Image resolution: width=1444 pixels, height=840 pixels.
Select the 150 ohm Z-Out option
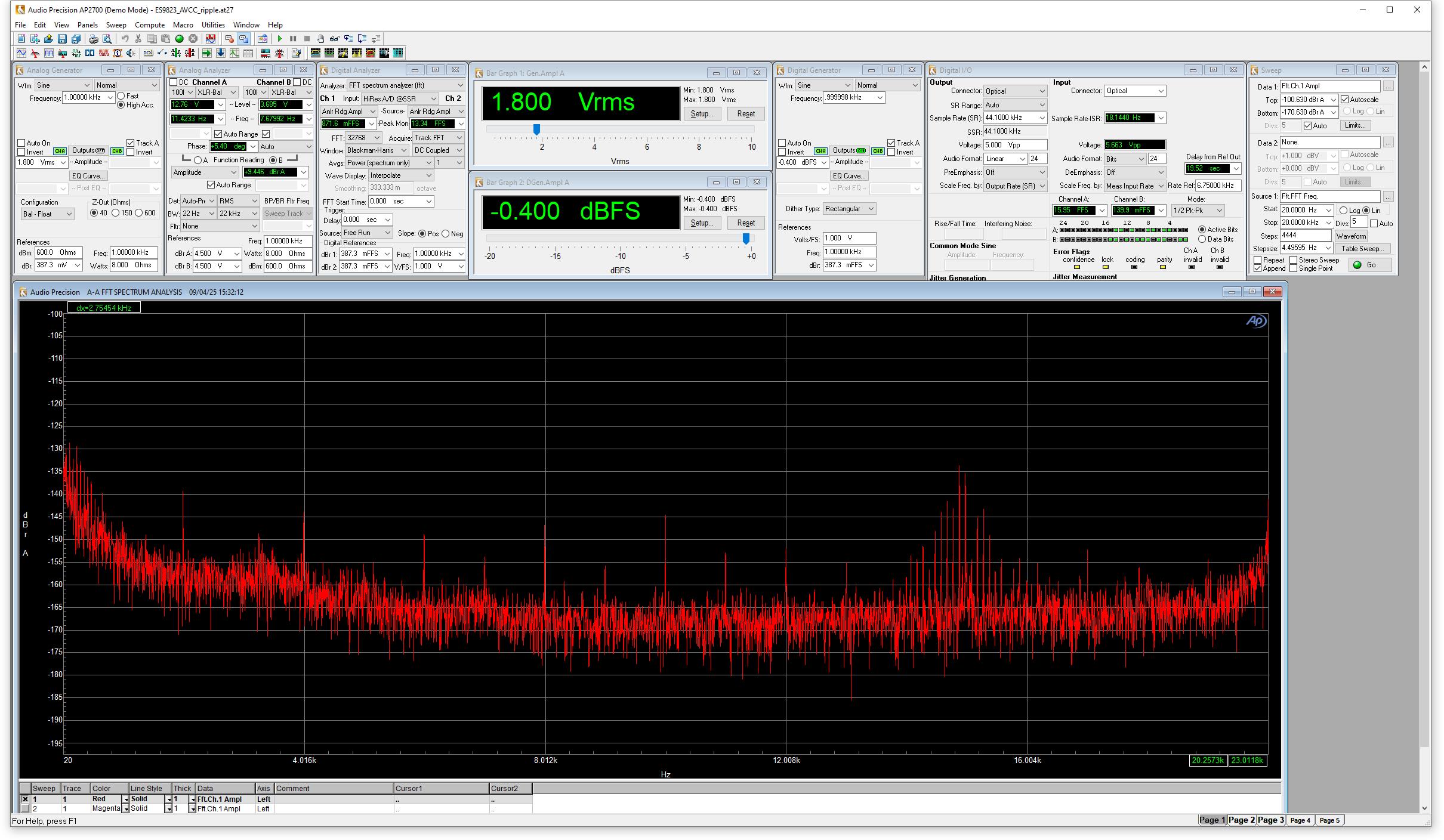pyautogui.click(x=116, y=213)
